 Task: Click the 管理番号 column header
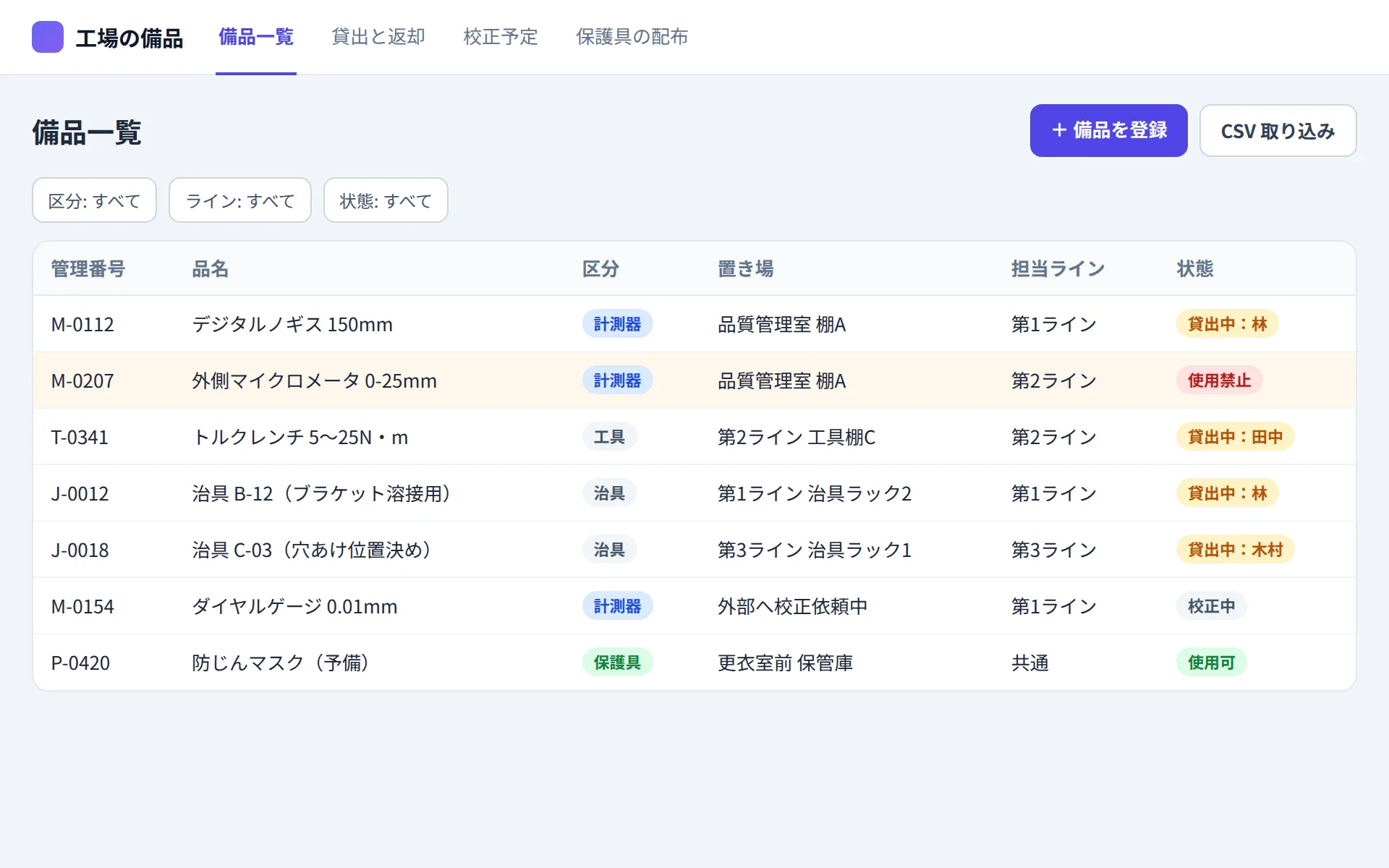coord(88,269)
